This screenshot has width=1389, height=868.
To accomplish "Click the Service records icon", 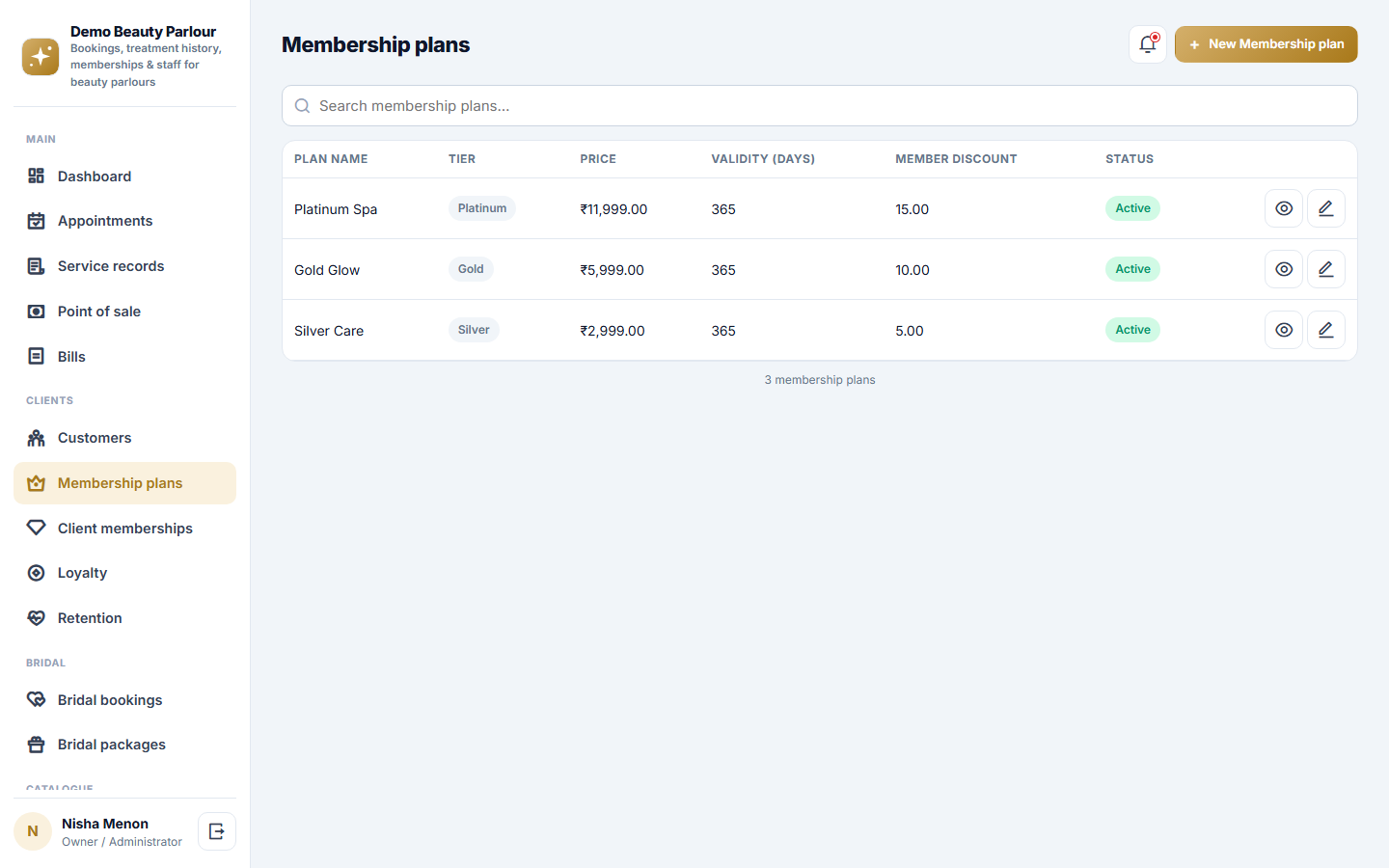I will [37, 266].
